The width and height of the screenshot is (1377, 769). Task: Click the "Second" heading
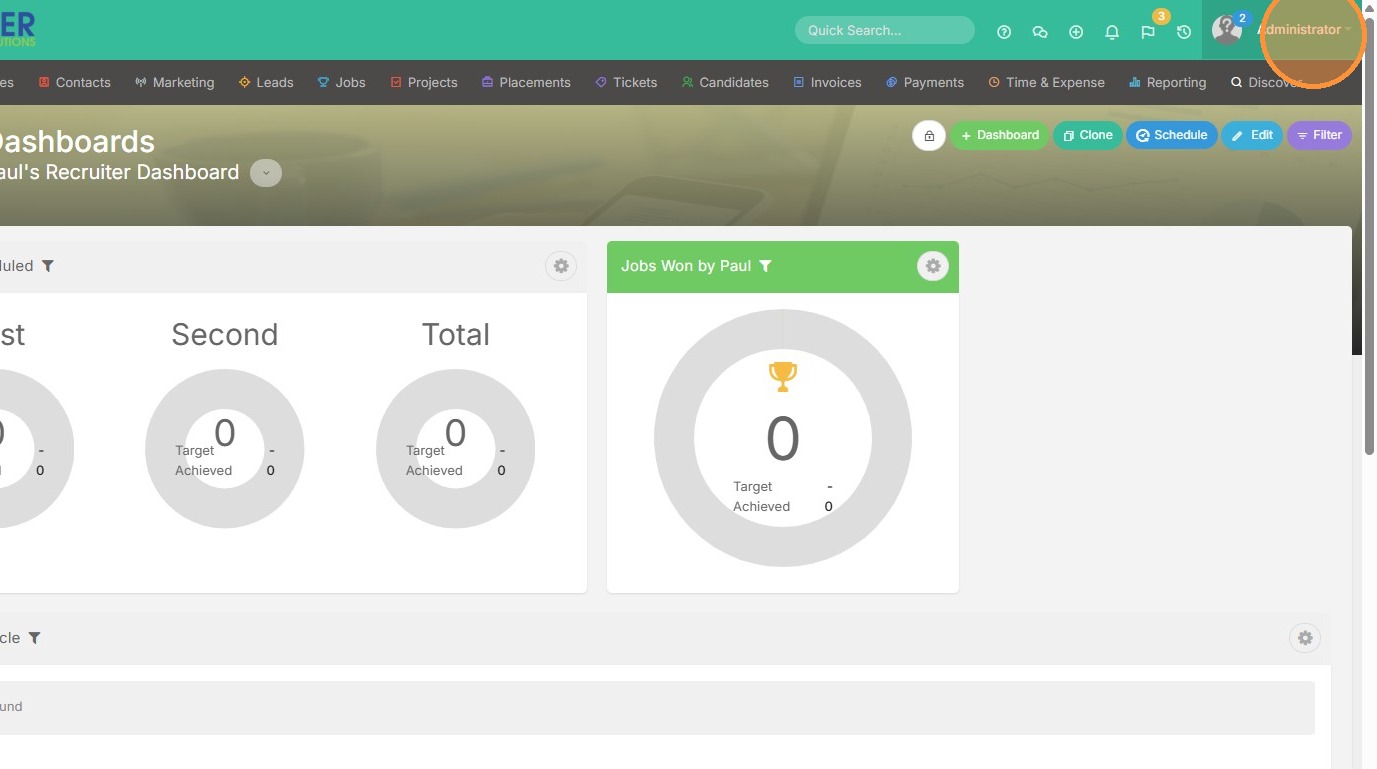pyautogui.click(x=225, y=334)
